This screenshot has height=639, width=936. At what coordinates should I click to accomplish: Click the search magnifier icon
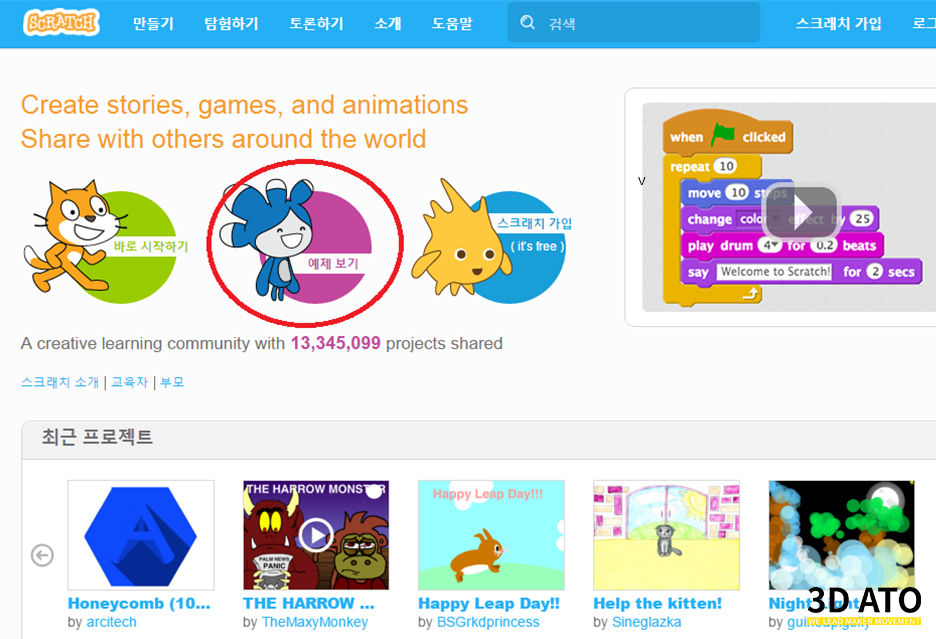click(x=527, y=23)
